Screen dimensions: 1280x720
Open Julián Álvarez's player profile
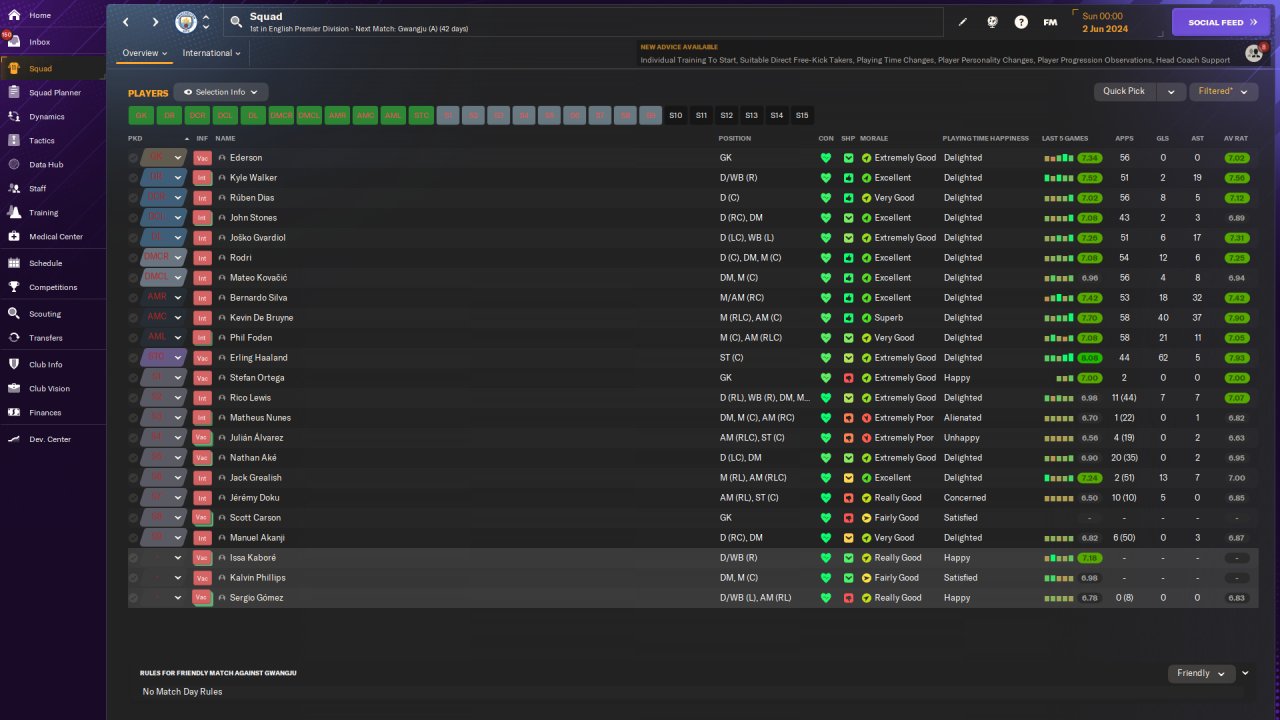pos(257,438)
